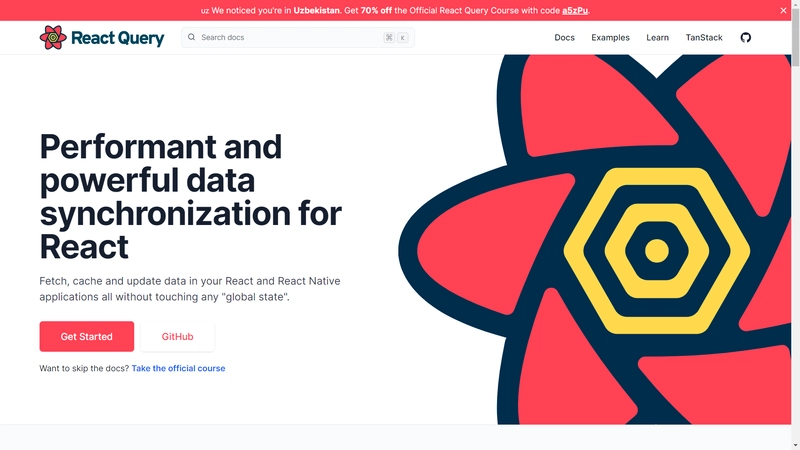Visit the TanStack navigation link
Screen dimensions: 800x450
click(x=704, y=38)
